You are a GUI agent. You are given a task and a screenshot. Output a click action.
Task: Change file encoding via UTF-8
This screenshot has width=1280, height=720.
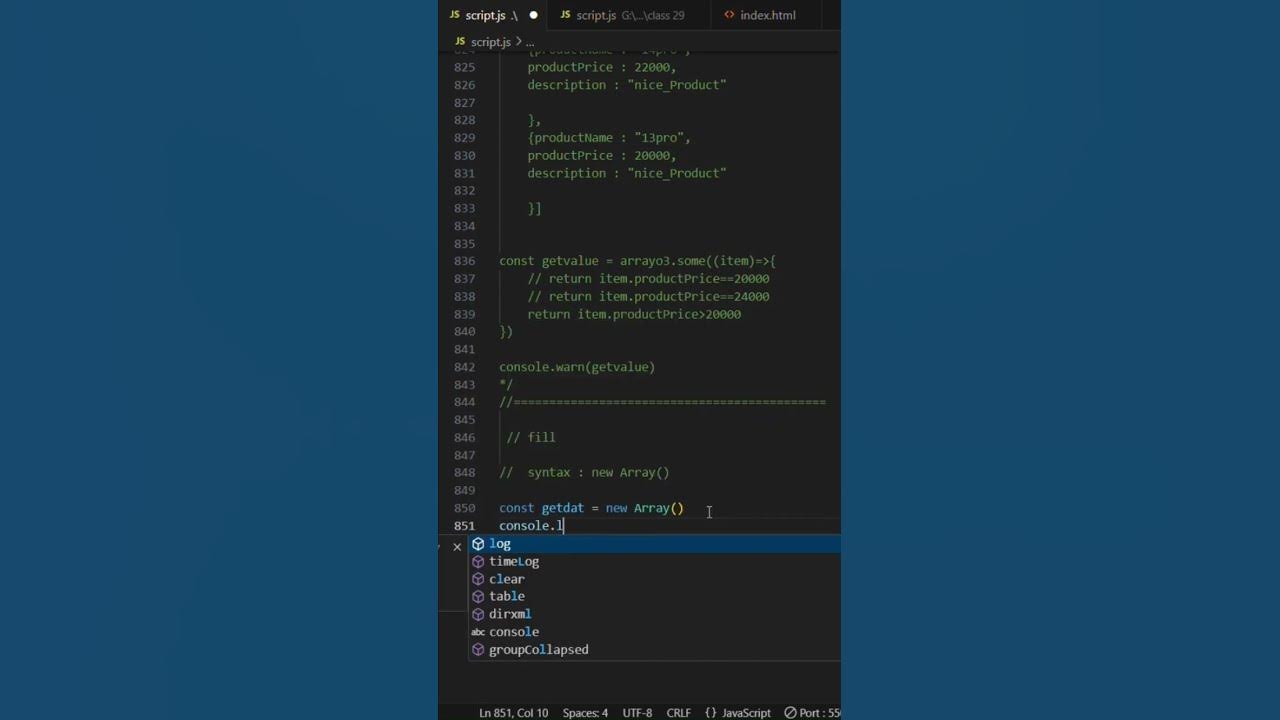click(x=637, y=713)
